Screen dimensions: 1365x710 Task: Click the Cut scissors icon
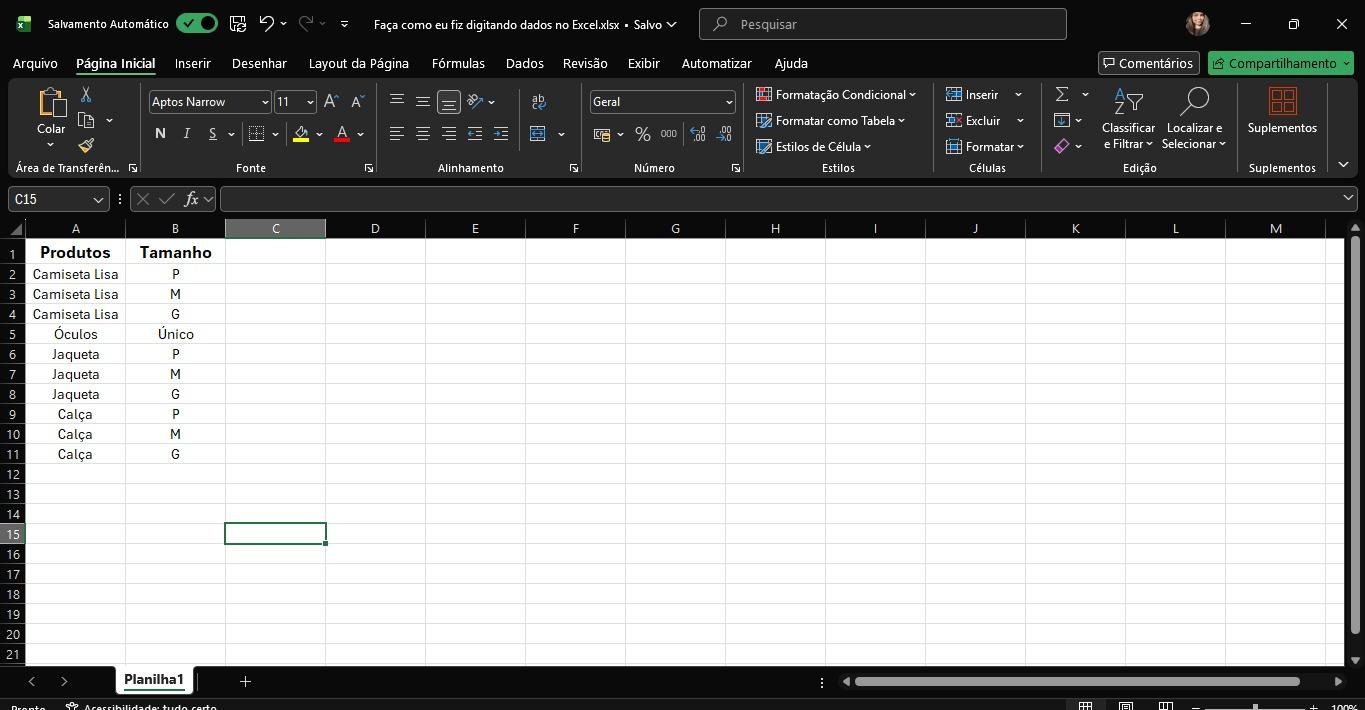86,95
